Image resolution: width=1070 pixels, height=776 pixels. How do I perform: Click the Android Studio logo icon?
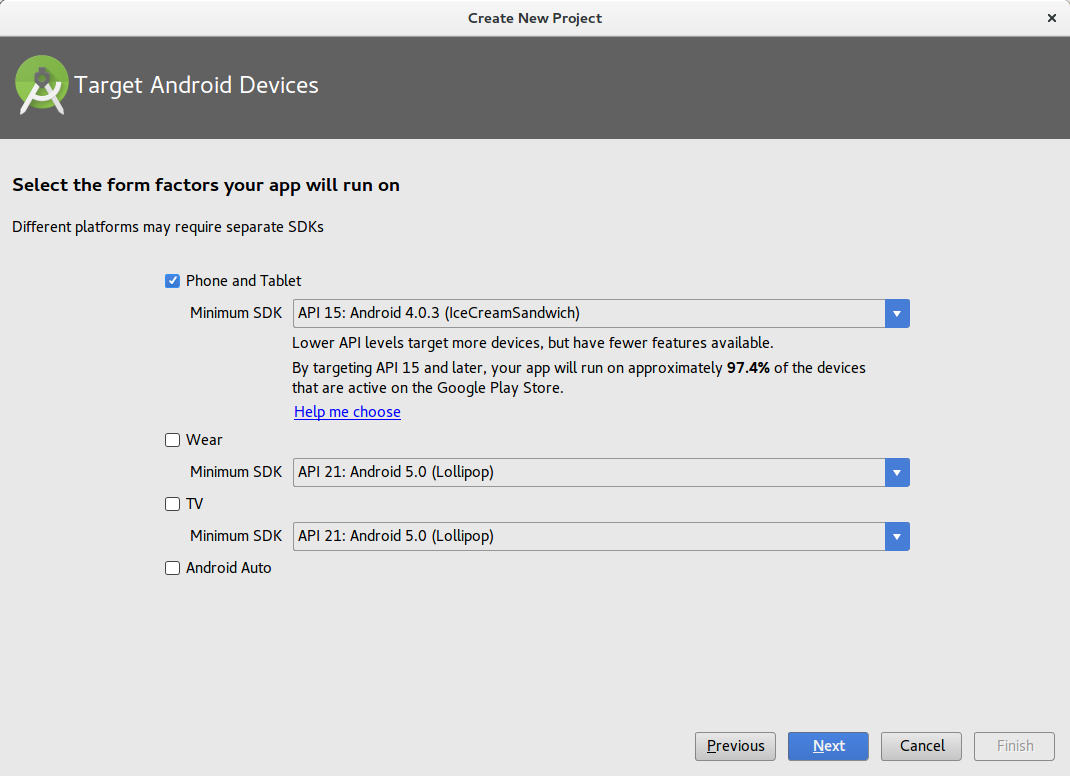coord(42,85)
